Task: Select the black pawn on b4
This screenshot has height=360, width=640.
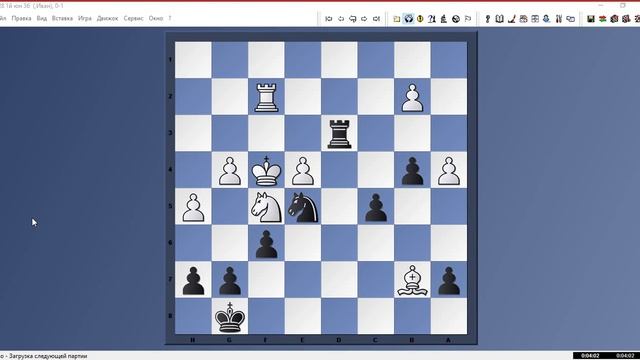Action: tap(412, 171)
